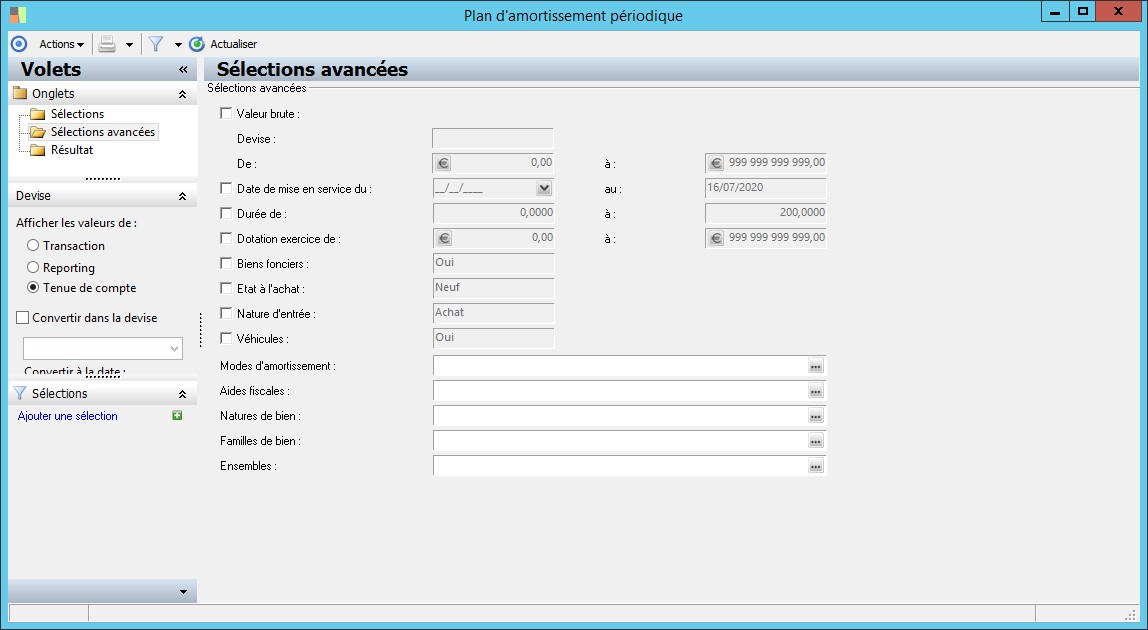1148x630 pixels.
Task: Click the au date field 16/07/2020
Action: [765, 188]
